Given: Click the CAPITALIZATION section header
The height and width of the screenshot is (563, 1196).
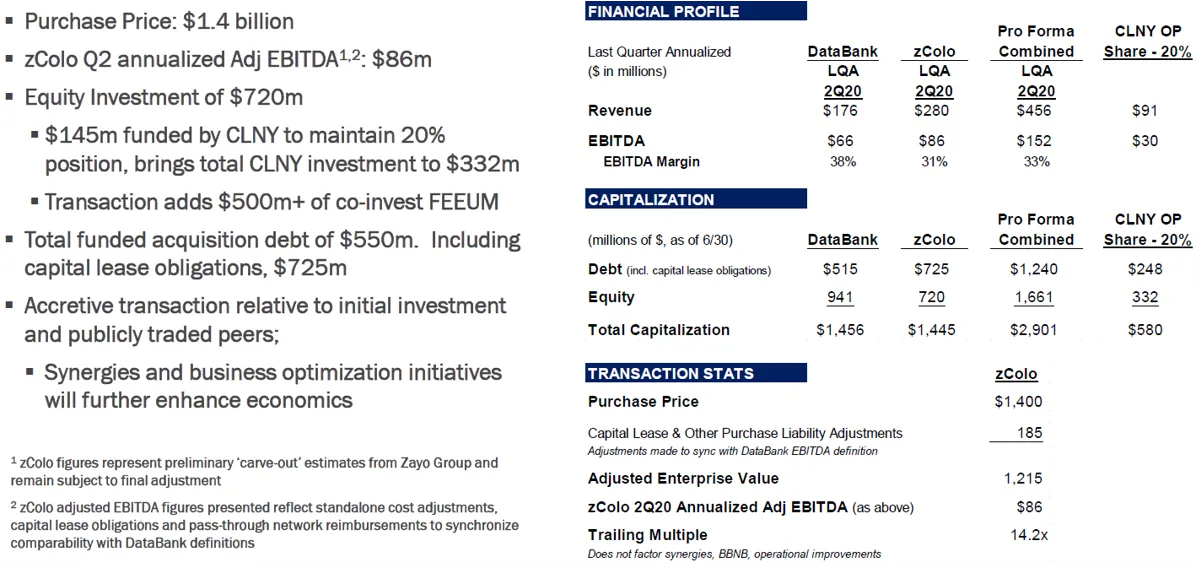Looking at the screenshot, I should [651, 199].
